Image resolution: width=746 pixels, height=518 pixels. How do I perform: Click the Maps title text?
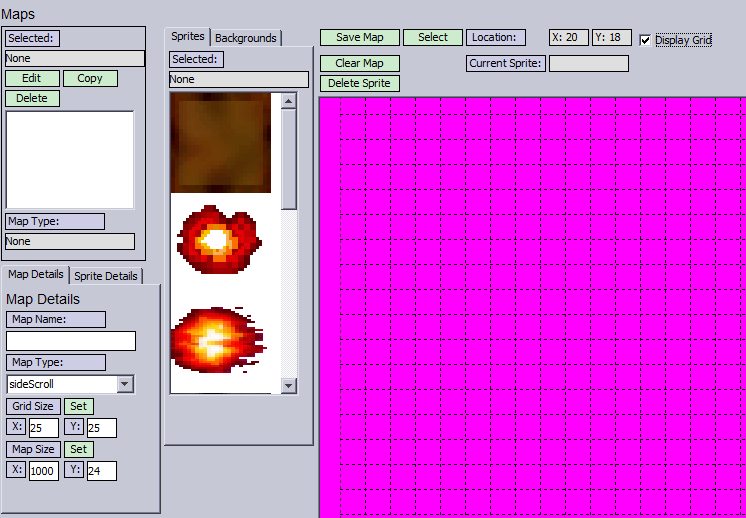coord(18,14)
